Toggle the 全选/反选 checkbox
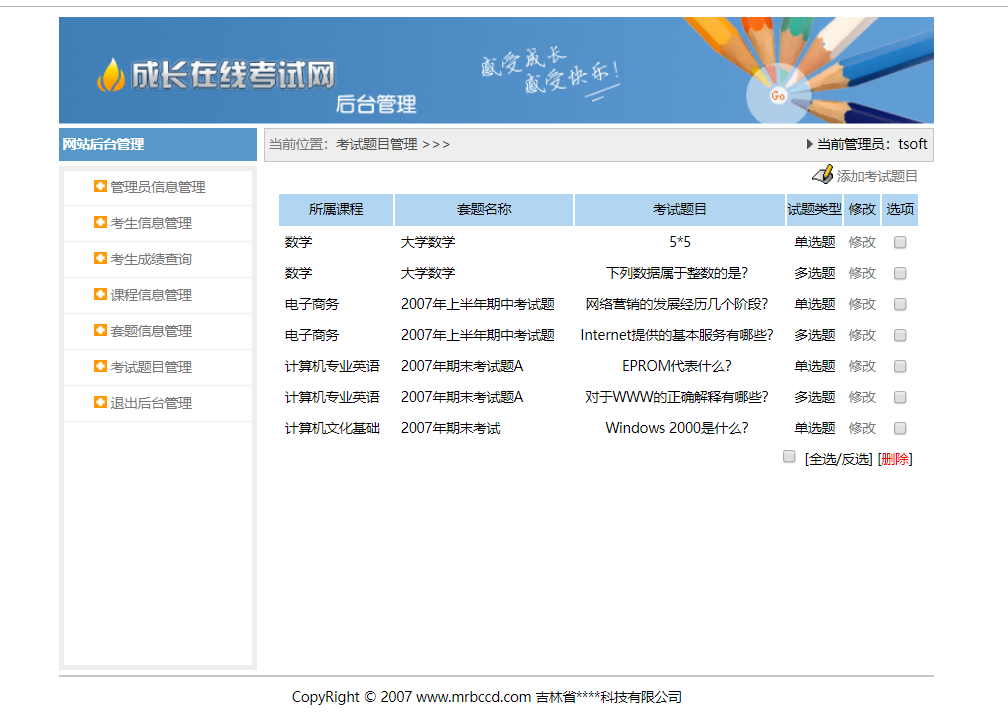The height and width of the screenshot is (713, 1008). tap(789, 456)
